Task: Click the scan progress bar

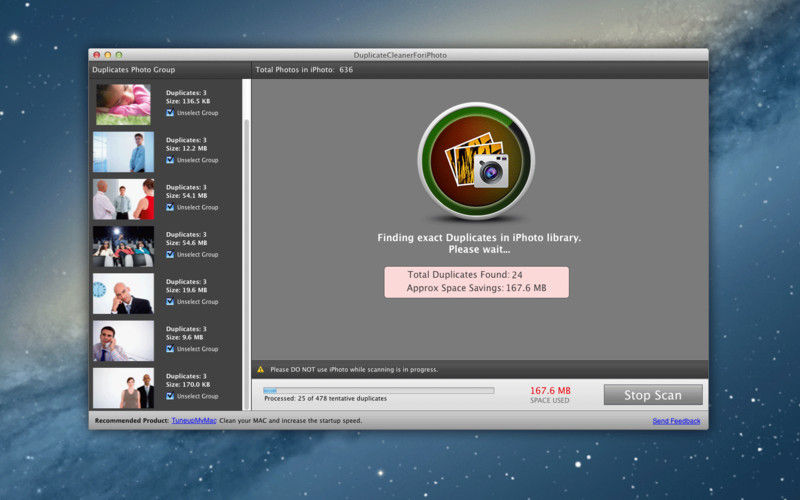Action: pos(378,390)
